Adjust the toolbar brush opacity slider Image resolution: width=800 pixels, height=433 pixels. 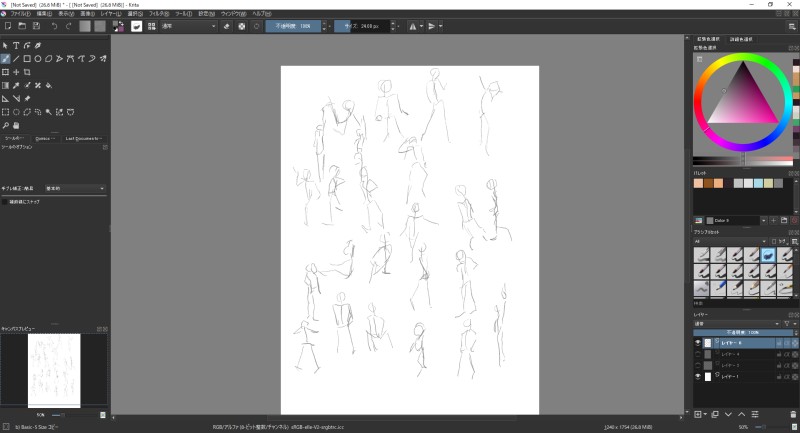(x=293, y=26)
